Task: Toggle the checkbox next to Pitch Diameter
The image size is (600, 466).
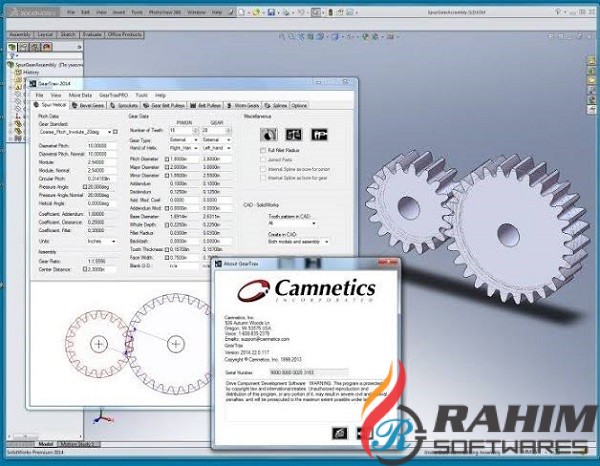Action: [x=167, y=159]
